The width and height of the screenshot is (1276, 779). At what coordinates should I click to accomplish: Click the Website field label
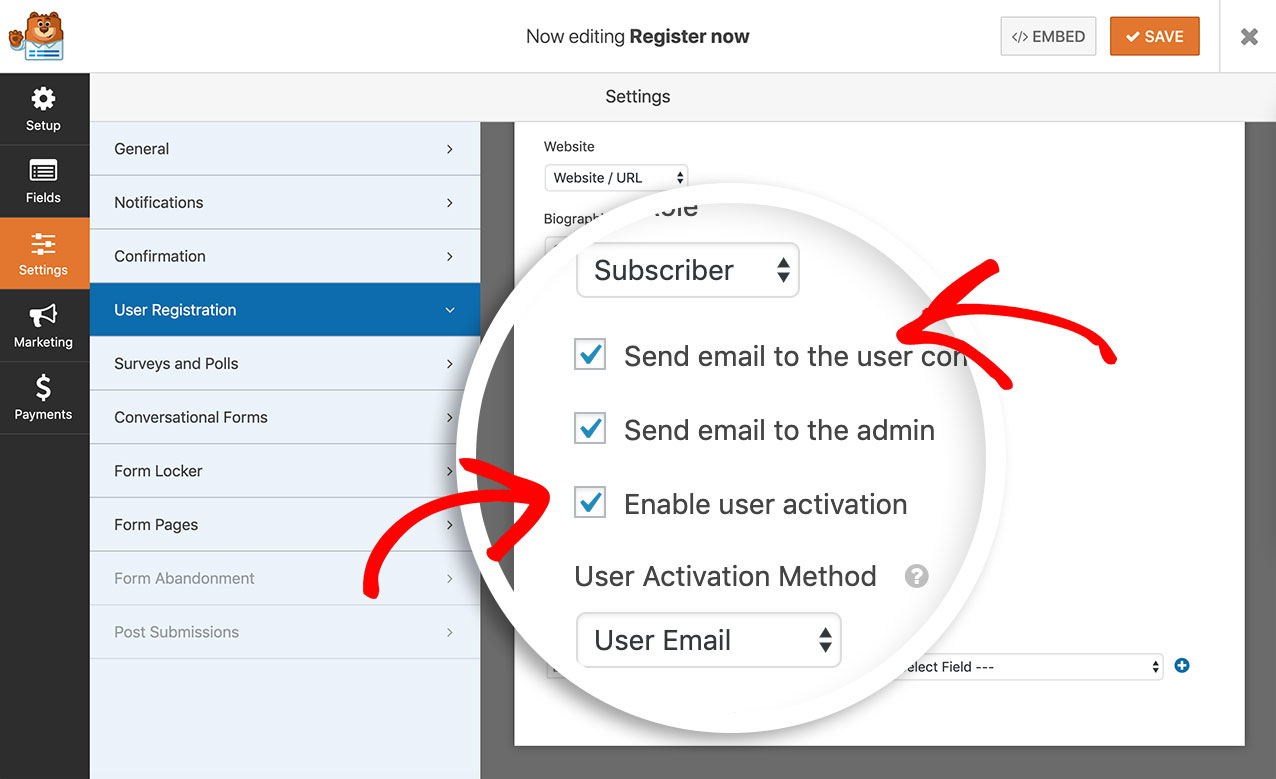pyautogui.click(x=569, y=146)
